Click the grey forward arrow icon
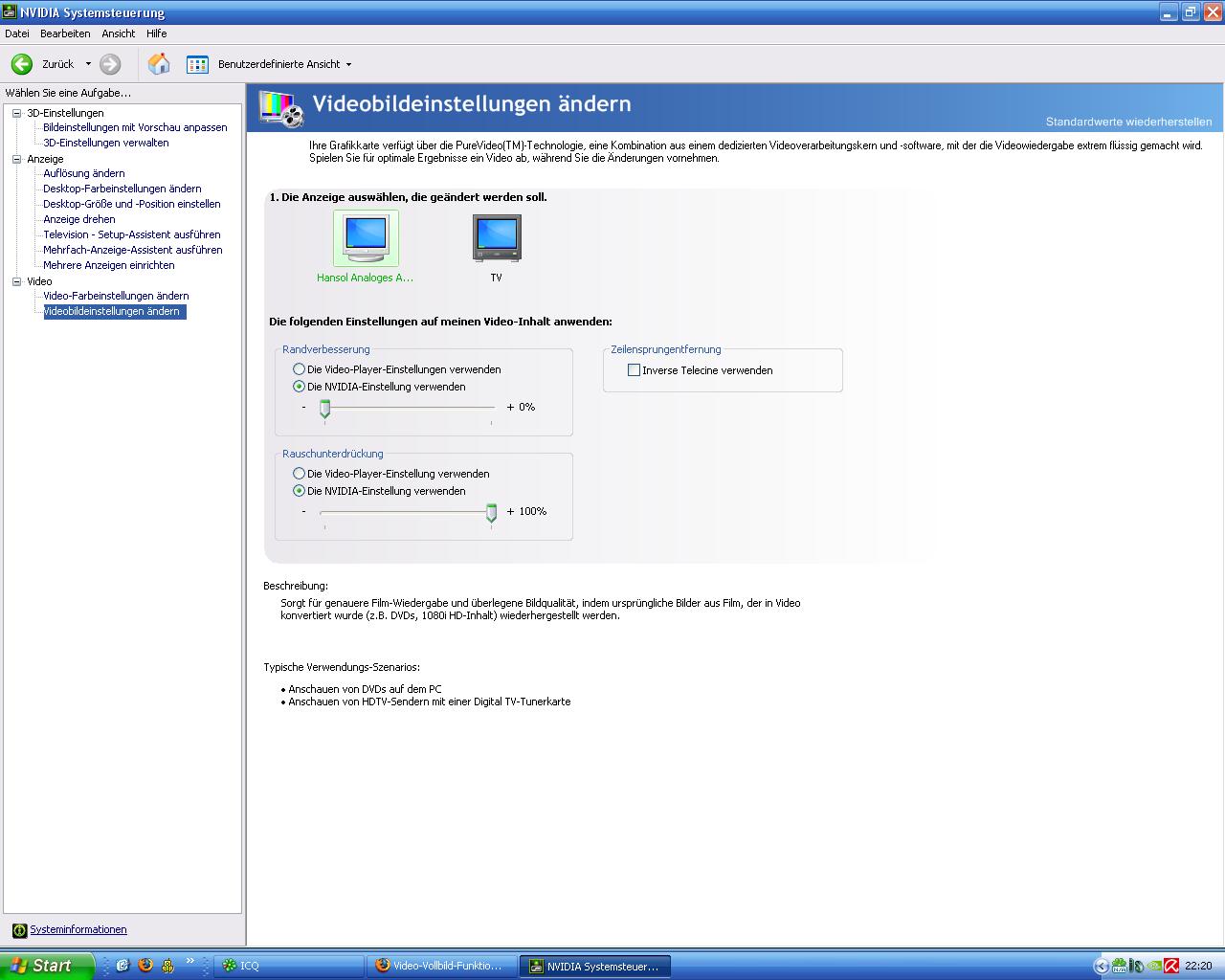This screenshot has height=980, width=1225. click(x=110, y=64)
